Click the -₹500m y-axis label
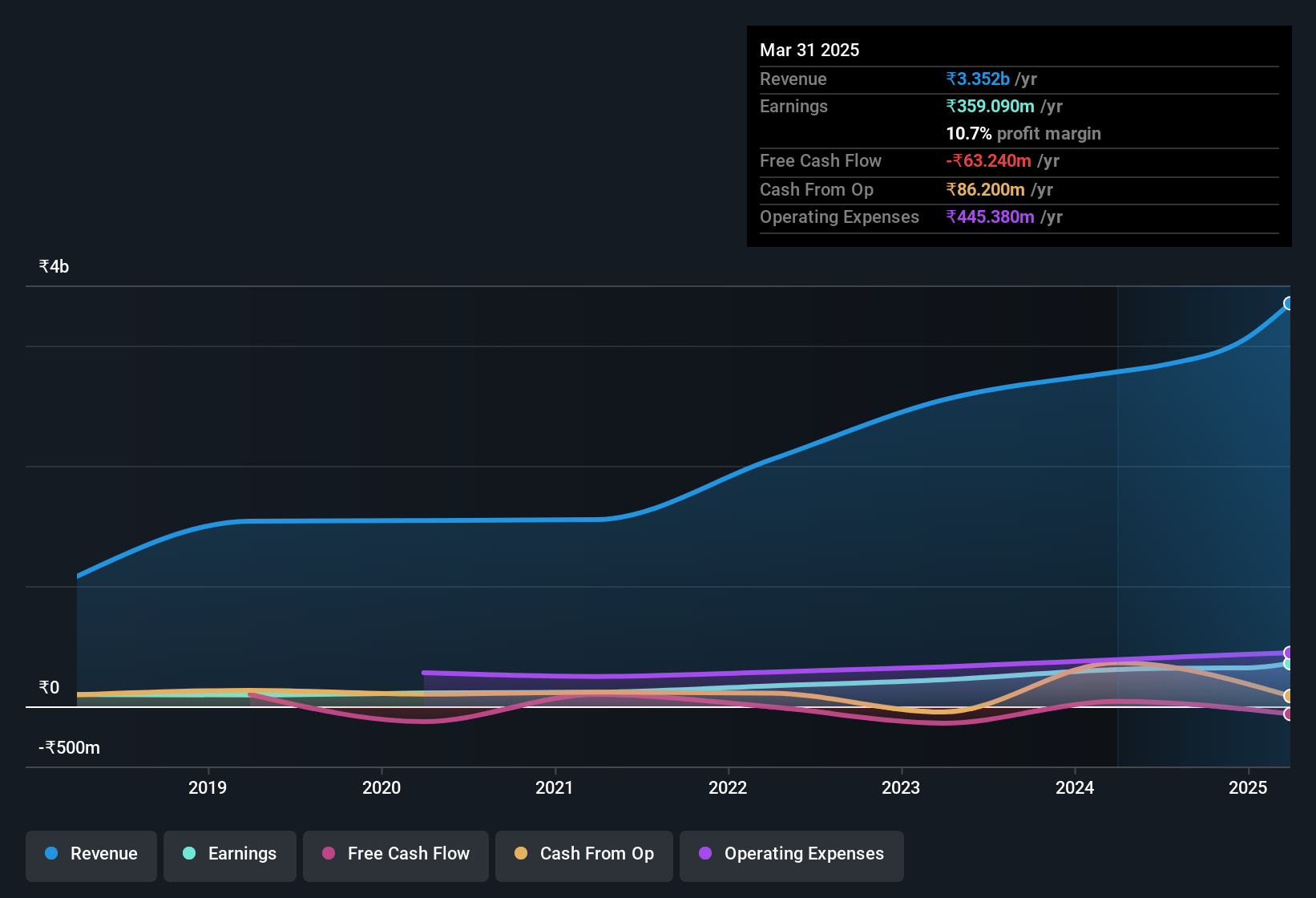This screenshot has height=898, width=1316. 70,747
